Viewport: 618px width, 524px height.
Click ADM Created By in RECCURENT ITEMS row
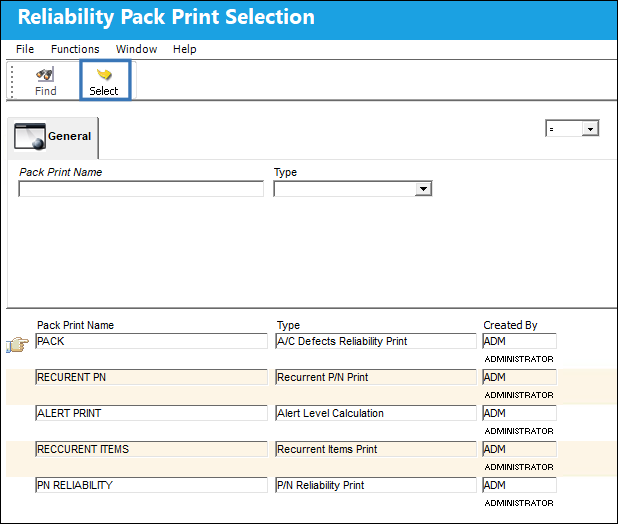[519, 449]
